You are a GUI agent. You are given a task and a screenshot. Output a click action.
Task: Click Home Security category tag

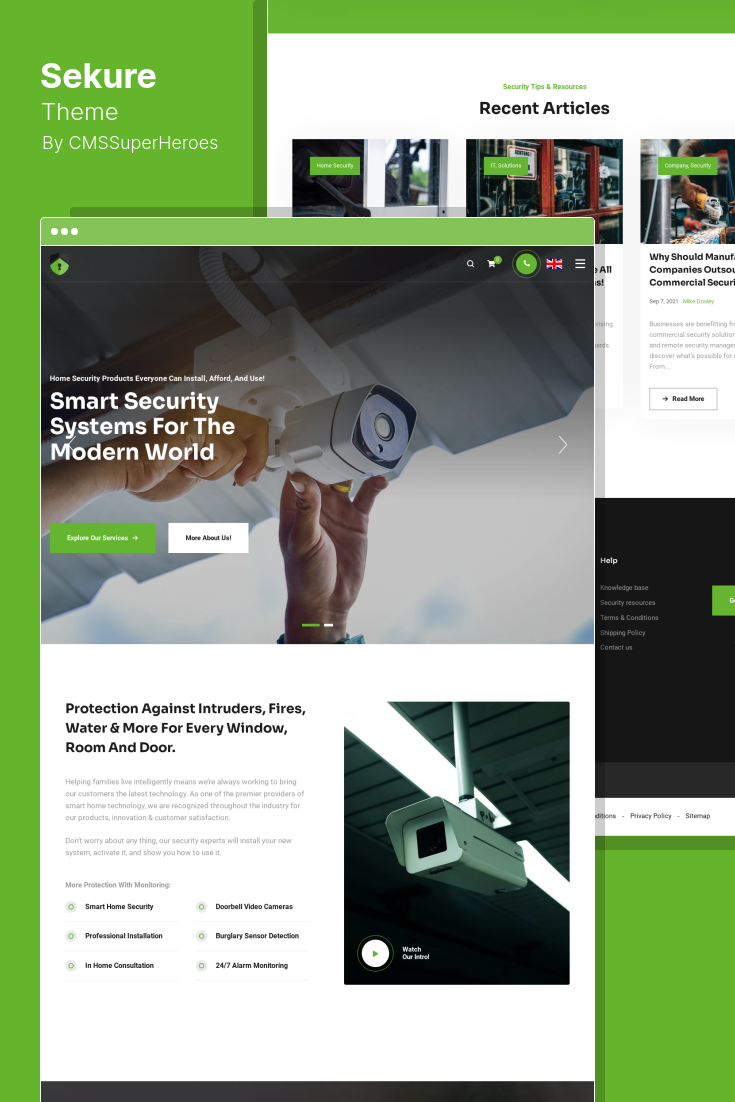click(335, 166)
